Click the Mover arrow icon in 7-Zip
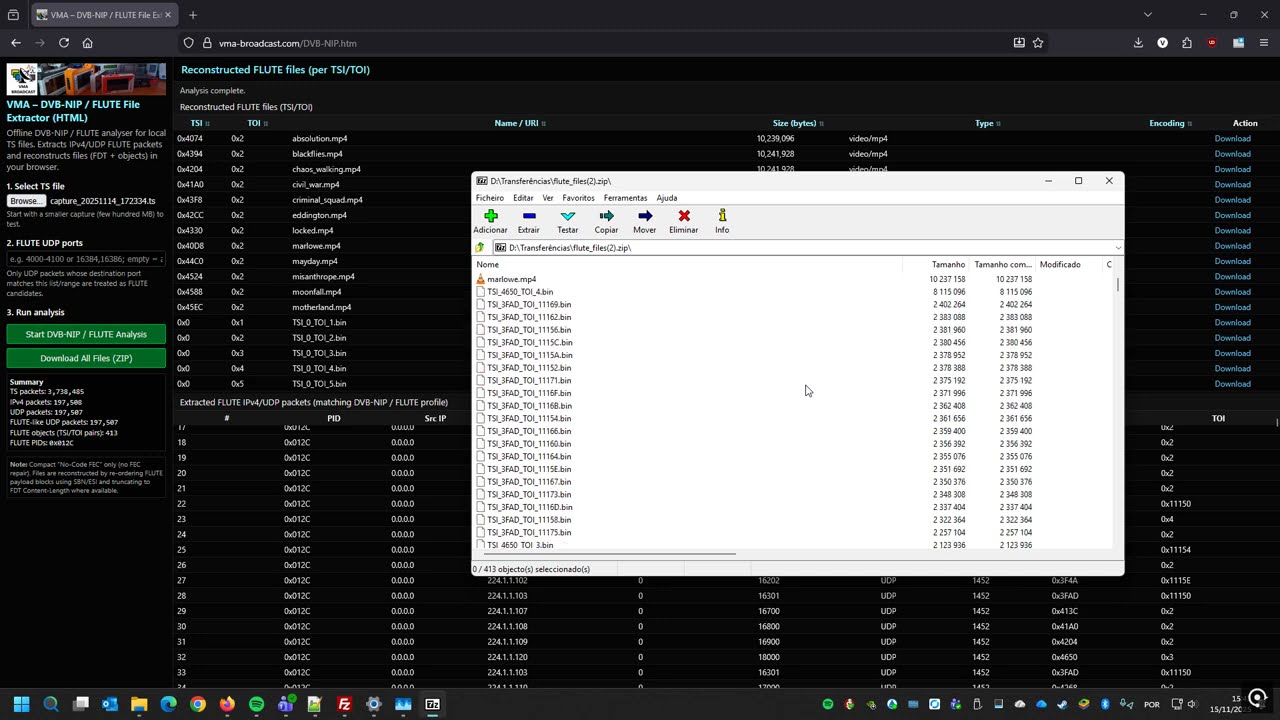1280x720 pixels. [x=645, y=216]
